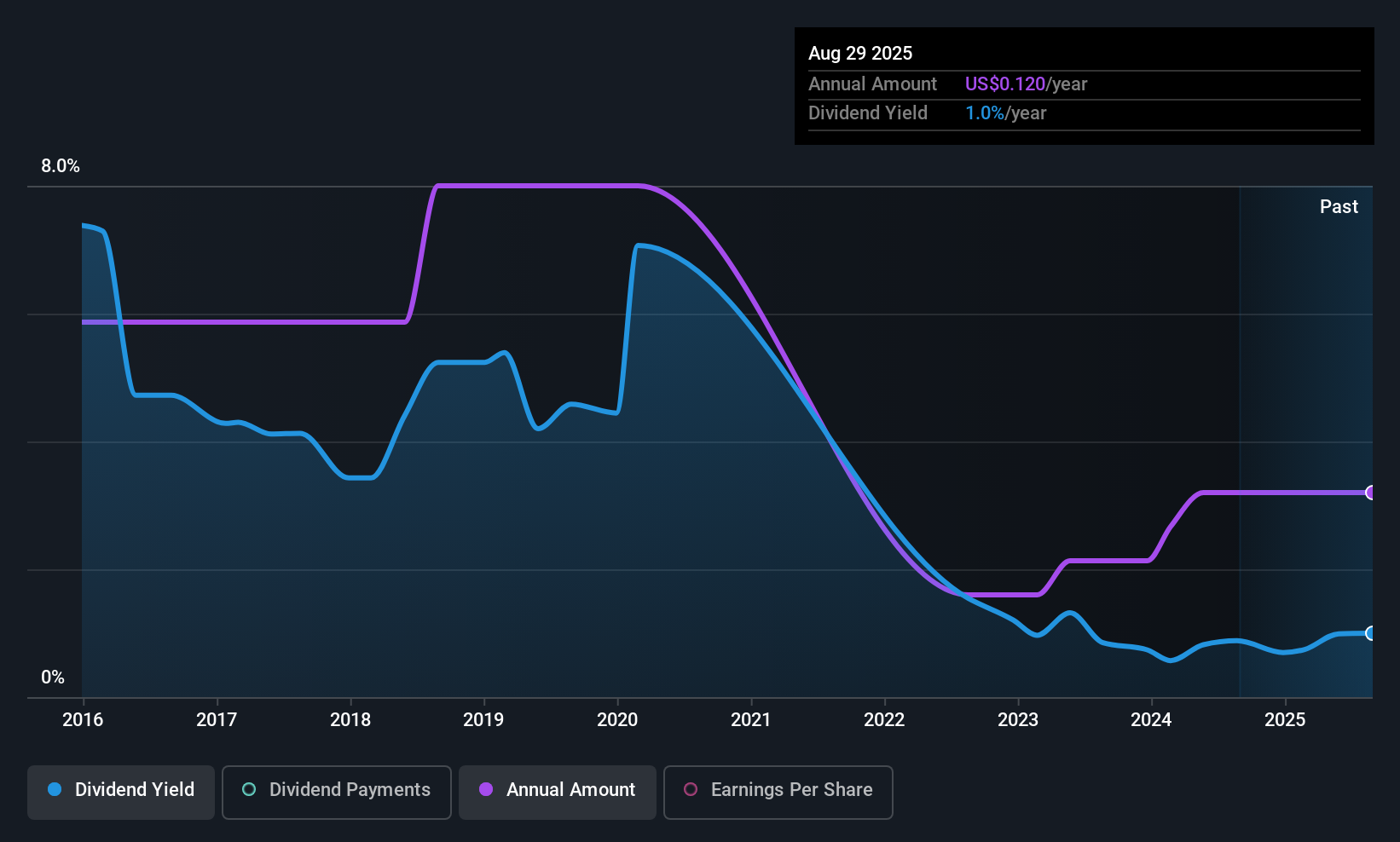Click the 8.0% y-axis label
Image resolution: width=1400 pixels, height=842 pixels.
[61, 166]
